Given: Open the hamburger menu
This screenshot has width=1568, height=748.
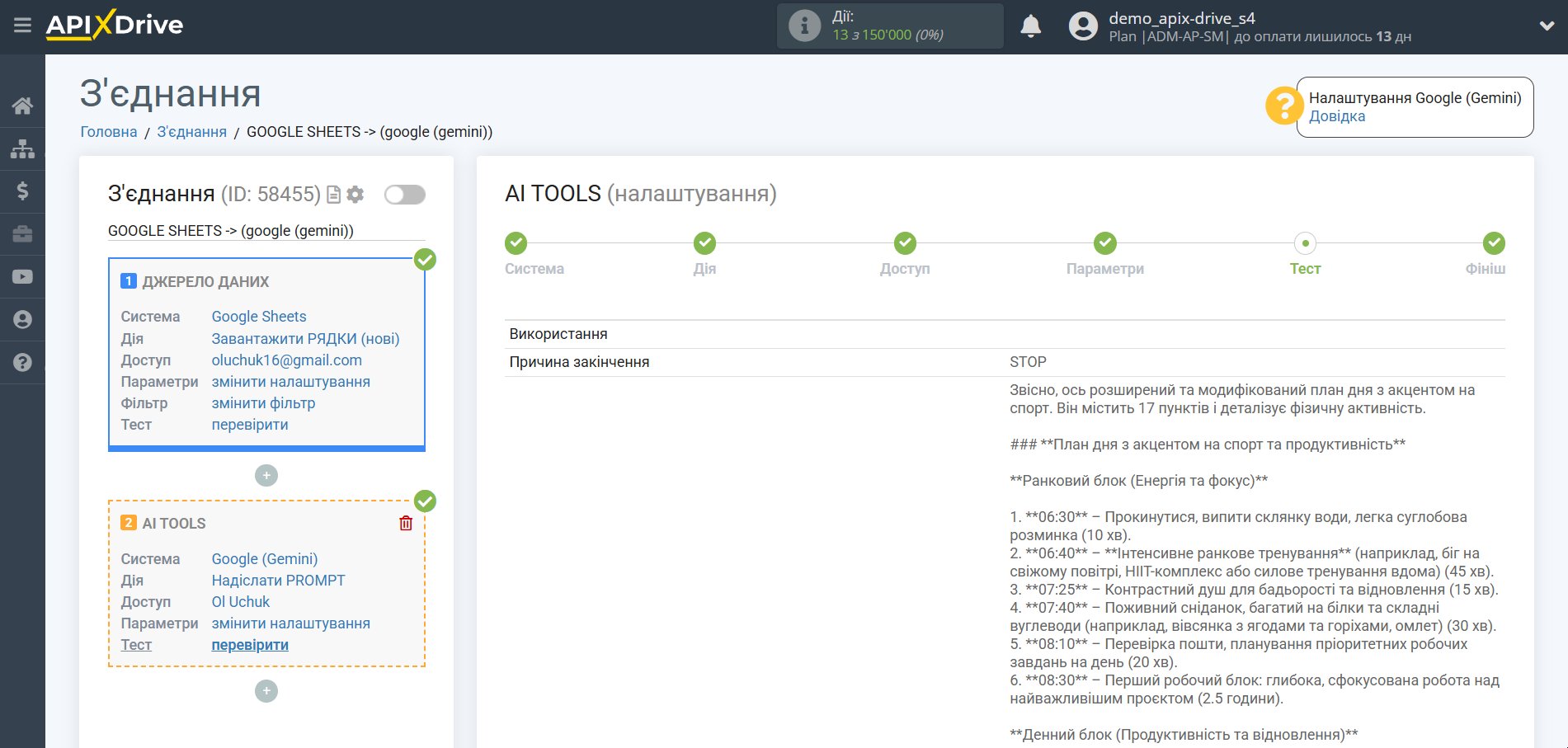Looking at the screenshot, I should (x=22, y=25).
